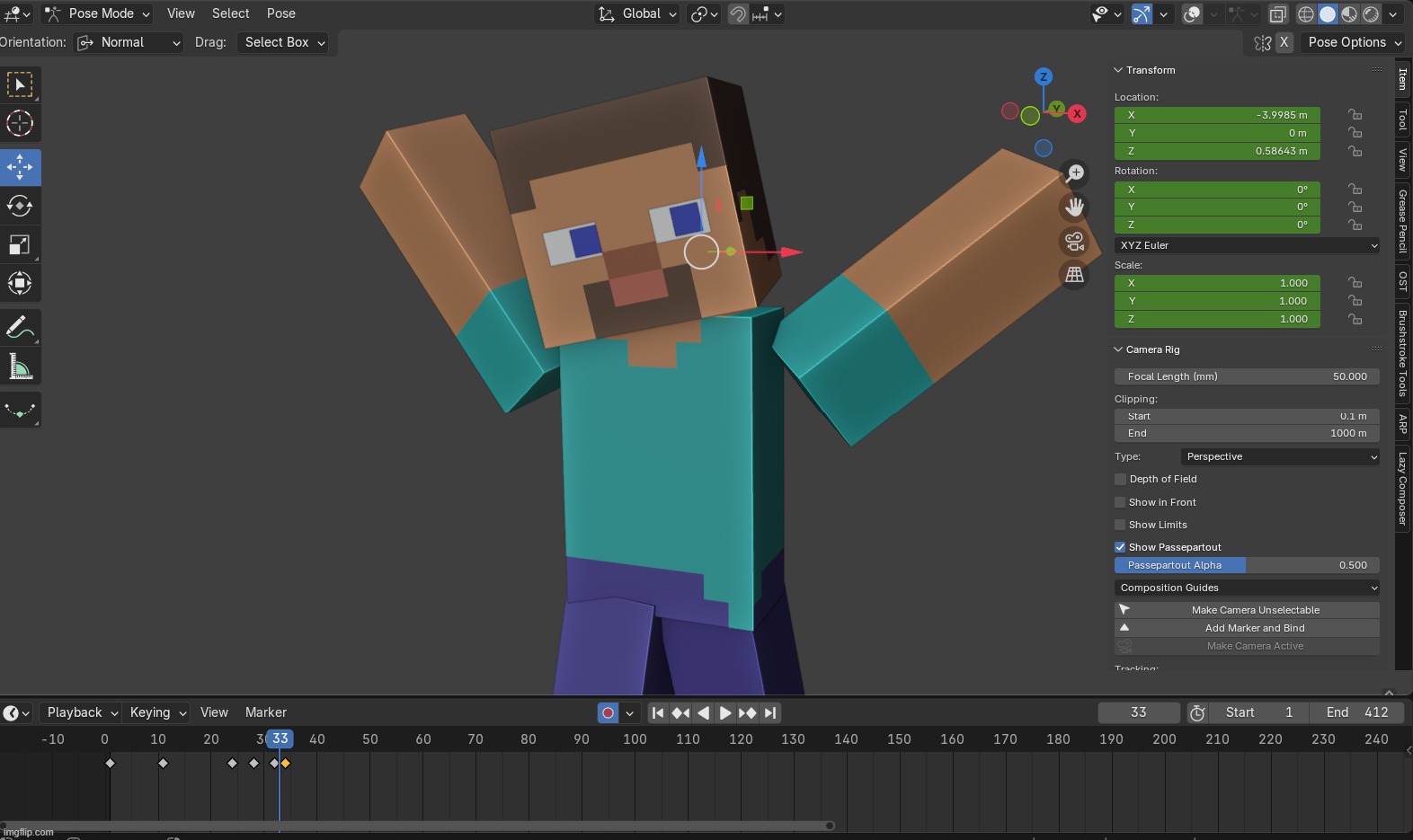Open the pivot point dropdown

tap(704, 13)
